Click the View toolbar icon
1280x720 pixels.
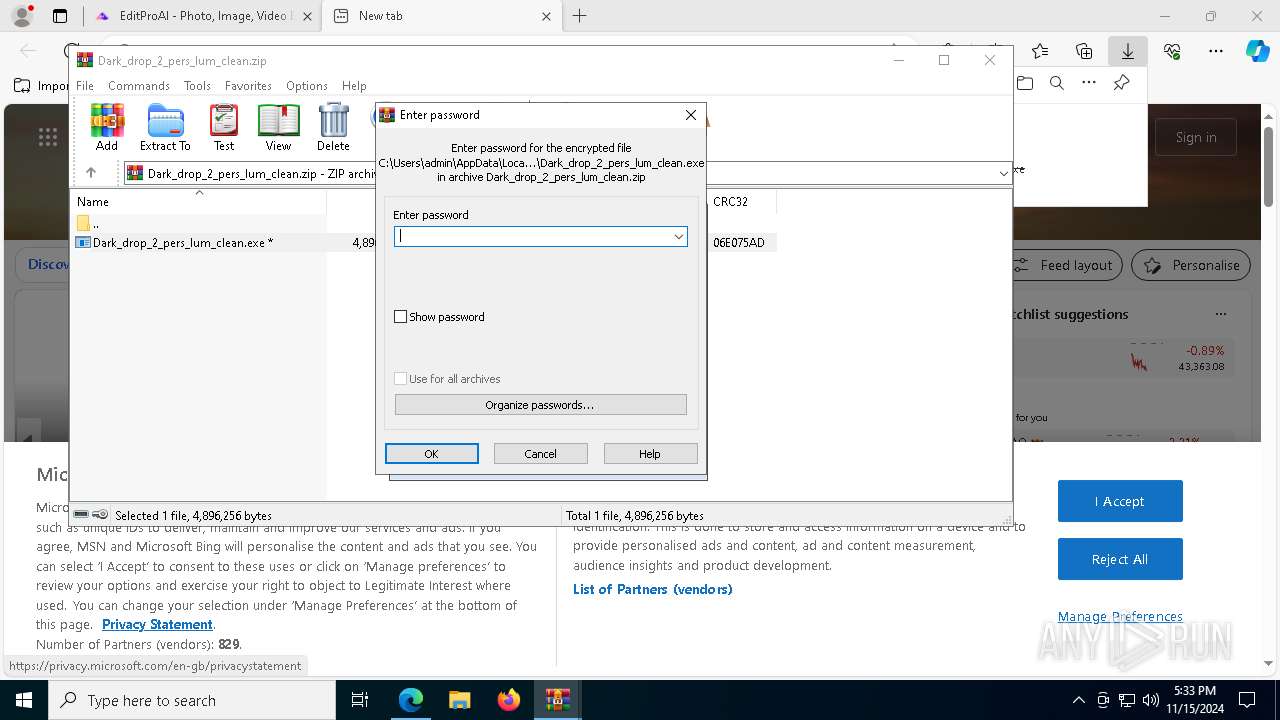[278, 127]
